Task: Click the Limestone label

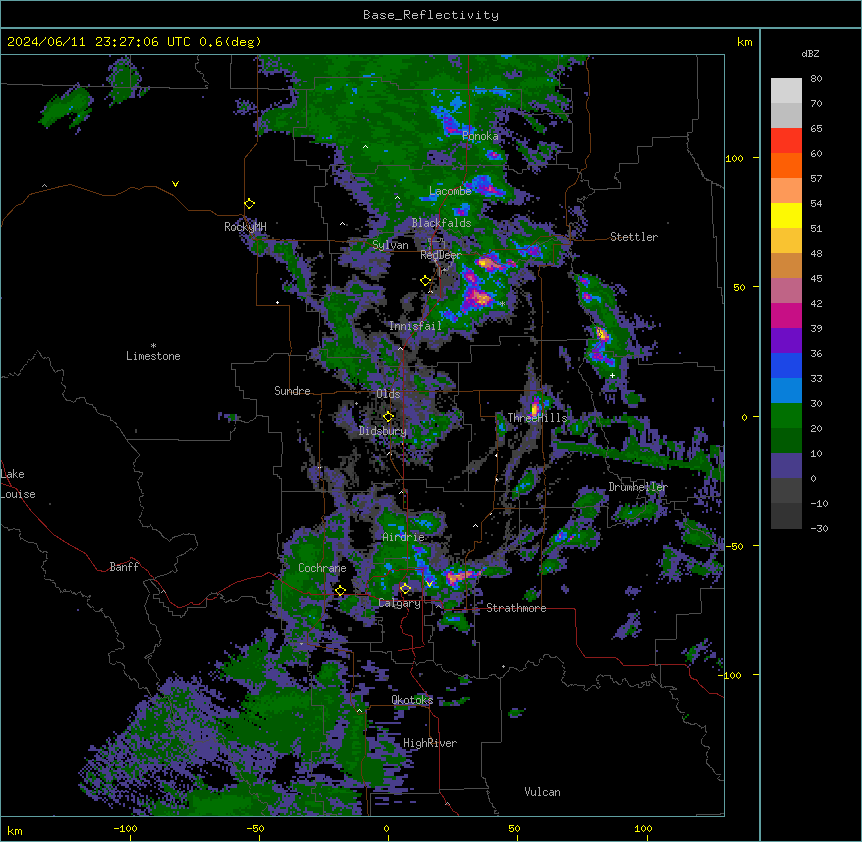Action: point(153,356)
